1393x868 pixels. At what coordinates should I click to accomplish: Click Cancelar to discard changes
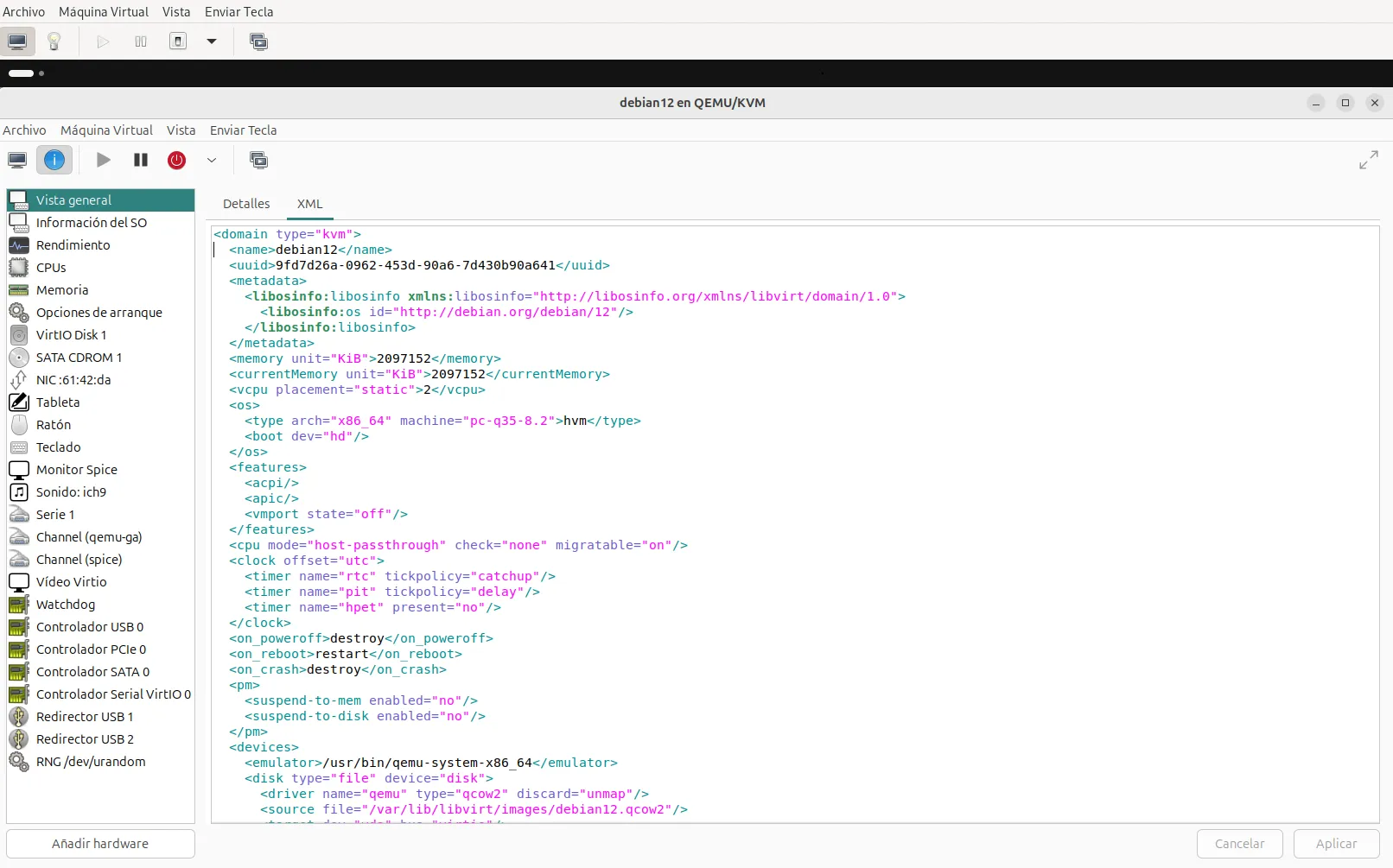coord(1239,844)
